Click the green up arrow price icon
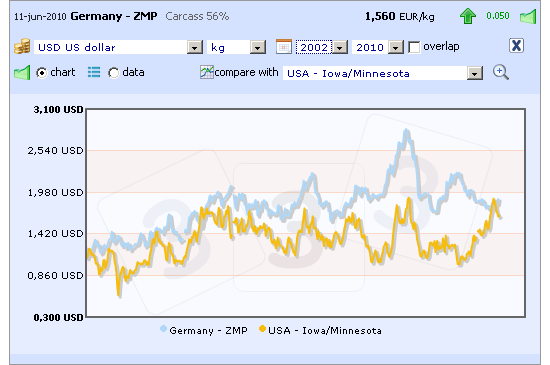The width and height of the screenshot is (550, 365). tap(468, 16)
